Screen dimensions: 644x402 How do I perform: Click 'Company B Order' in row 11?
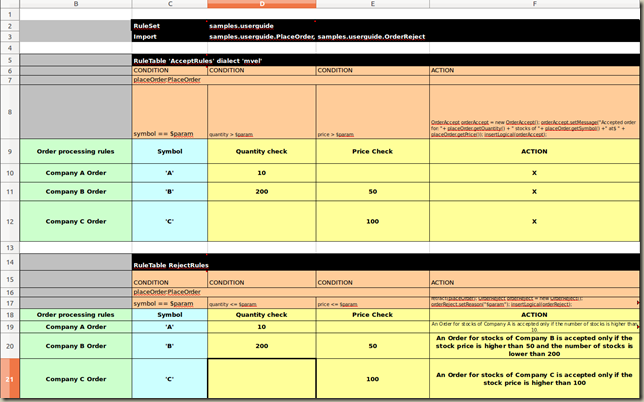(76, 191)
